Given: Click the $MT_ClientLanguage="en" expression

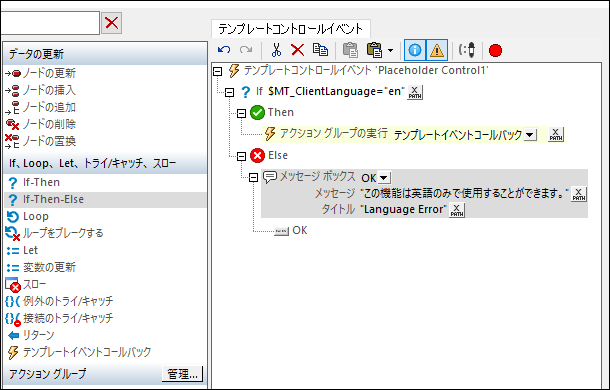Looking at the screenshot, I should coord(336,92).
